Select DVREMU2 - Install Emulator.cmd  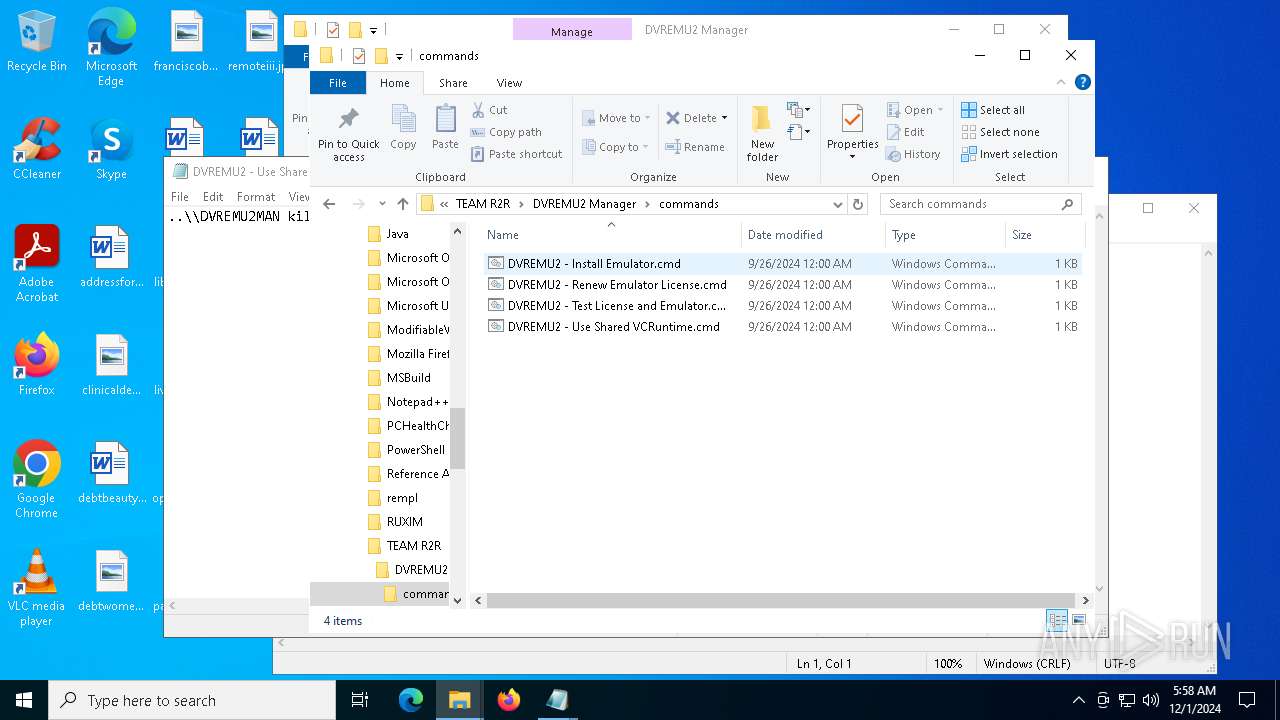tap(783, 264)
